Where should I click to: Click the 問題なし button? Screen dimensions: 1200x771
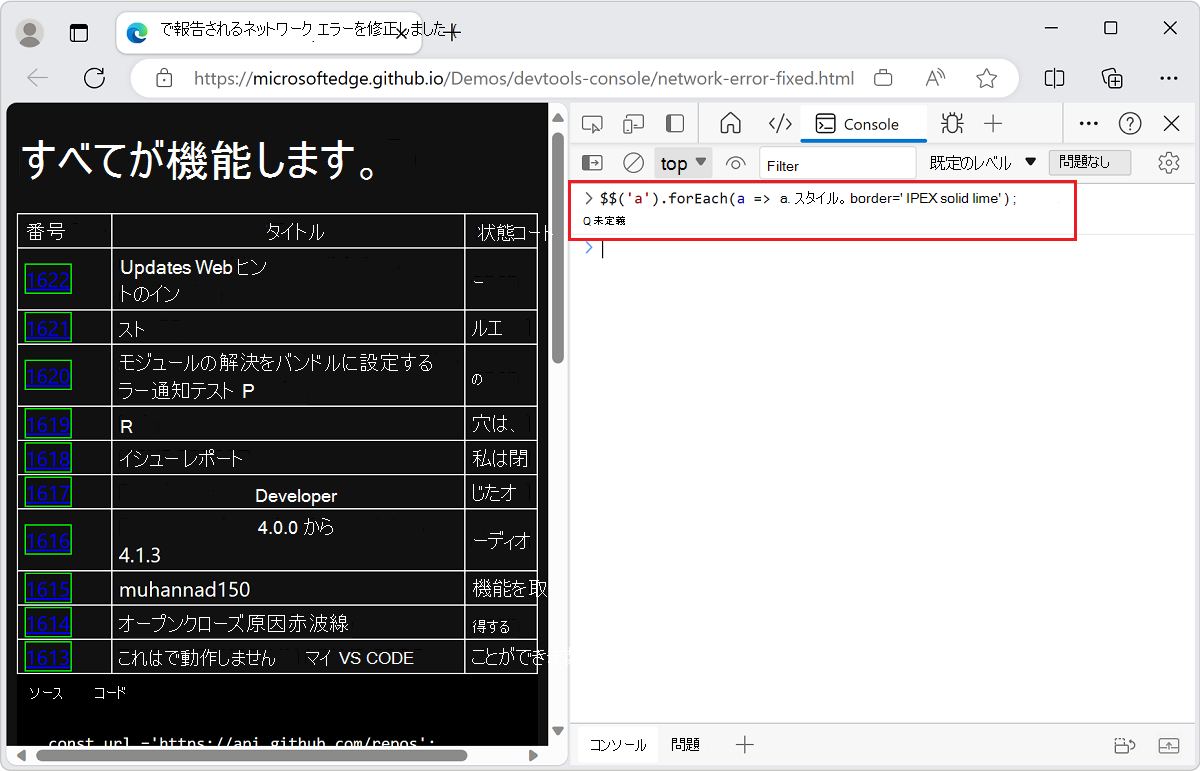click(x=1090, y=162)
